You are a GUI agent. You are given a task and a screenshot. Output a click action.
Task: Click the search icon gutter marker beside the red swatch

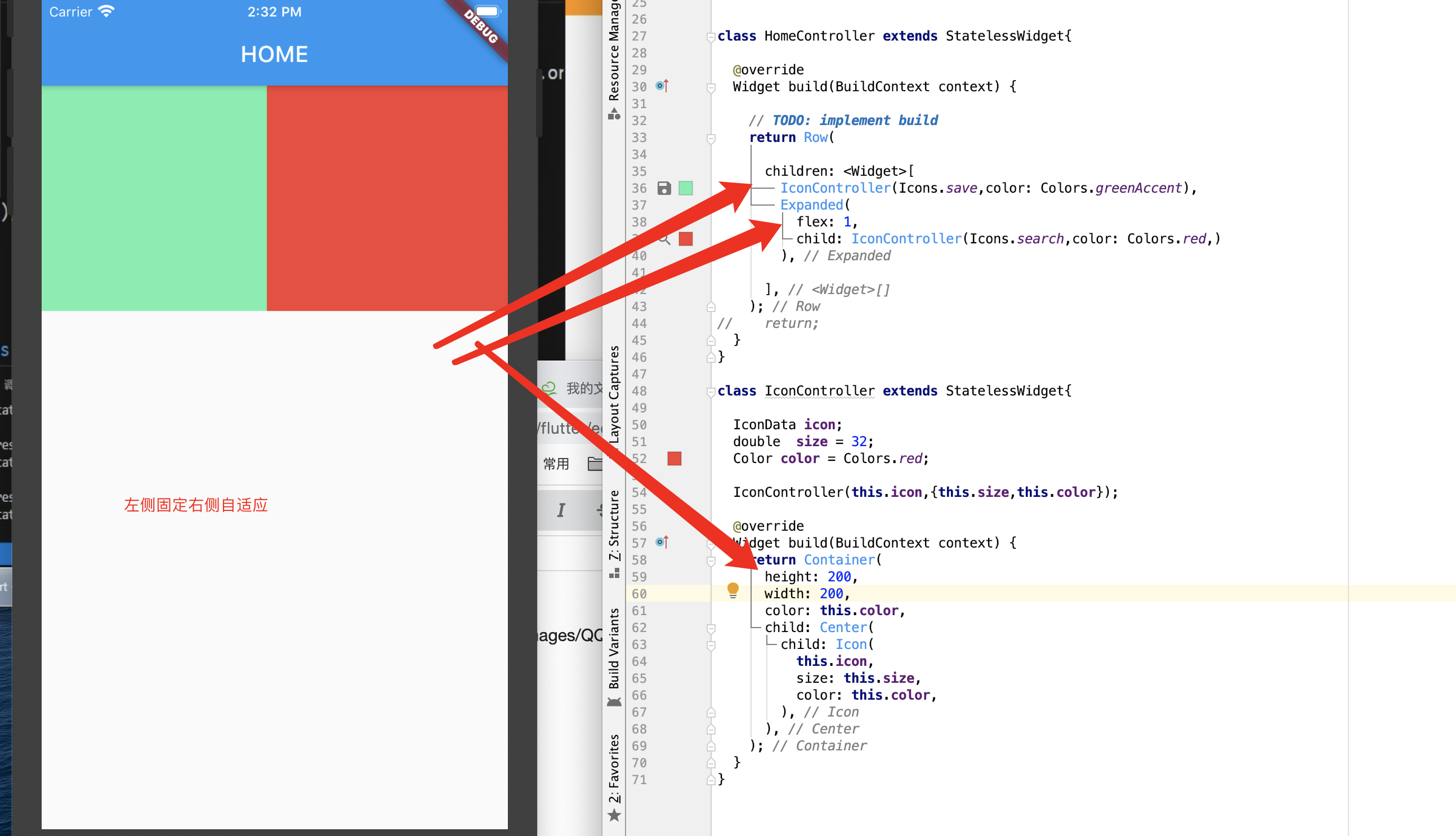coord(664,239)
